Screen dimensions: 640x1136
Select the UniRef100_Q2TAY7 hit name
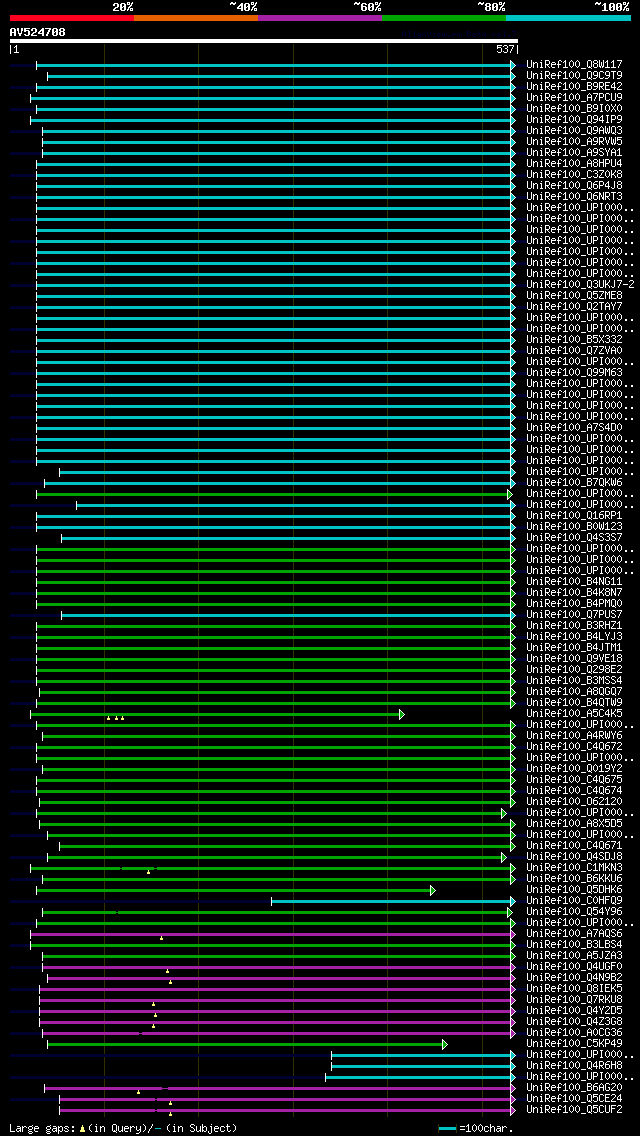point(574,306)
